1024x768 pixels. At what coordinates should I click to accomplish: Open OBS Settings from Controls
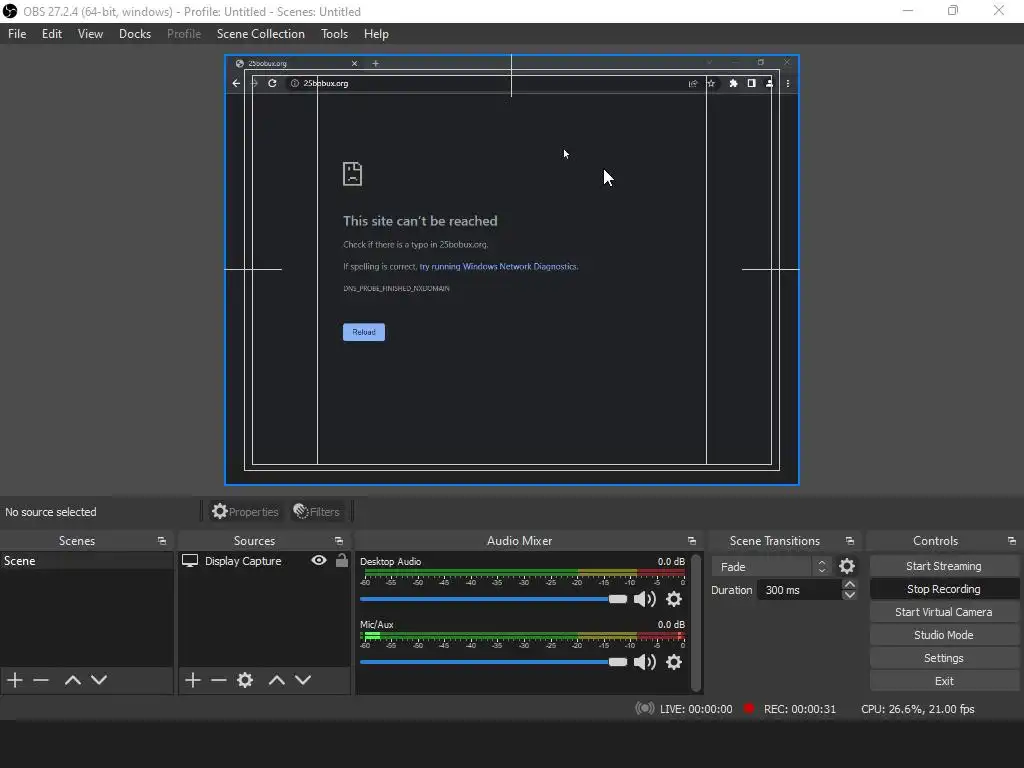(x=944, y=658)
